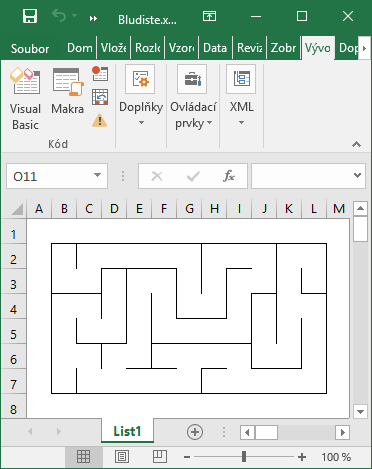
Task: Switch to Page Break Preview icon
Action: tap(160, 456)
